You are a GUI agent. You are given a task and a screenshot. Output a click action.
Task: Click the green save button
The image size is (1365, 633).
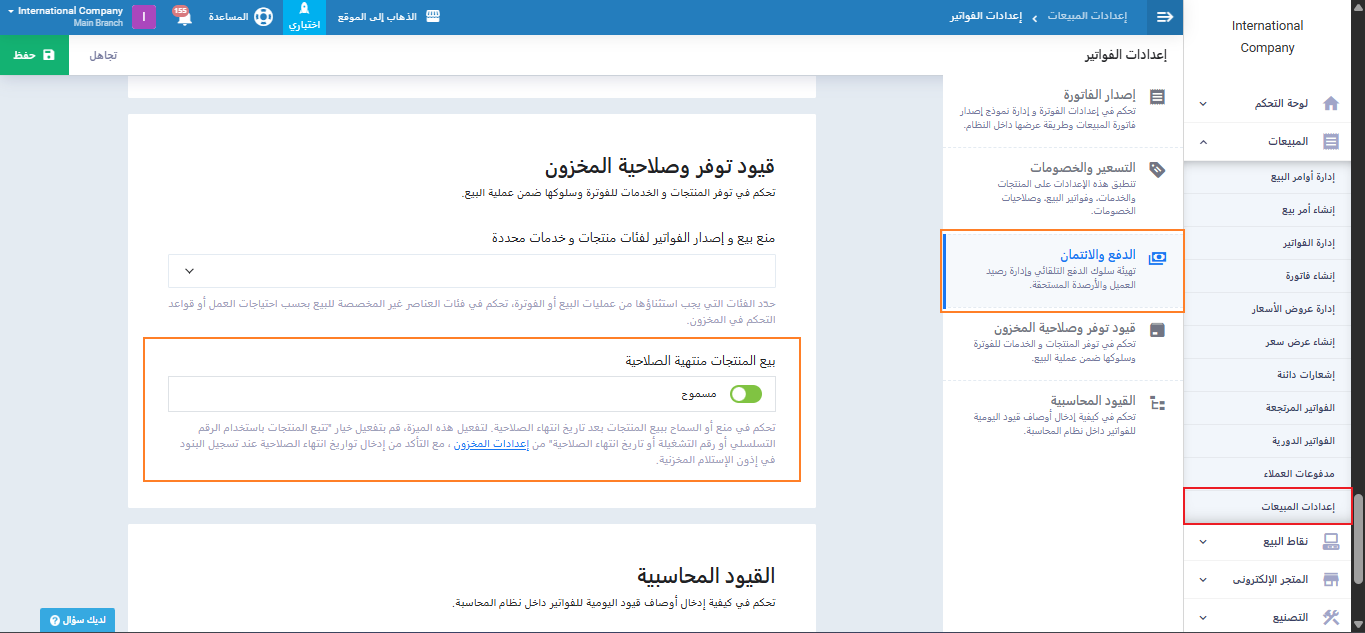pyautogui.click(x=34, y=55)
